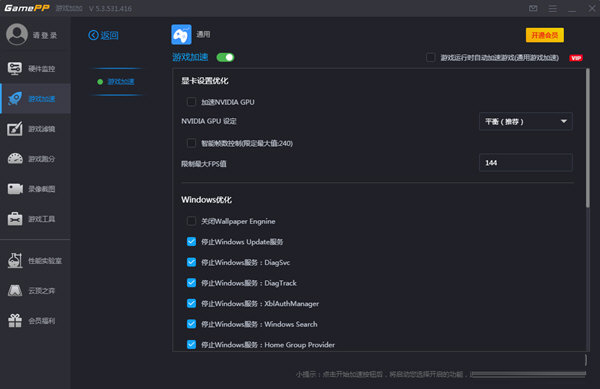
Task: Click the 通用 profile title text
Action: coord(203,34)
